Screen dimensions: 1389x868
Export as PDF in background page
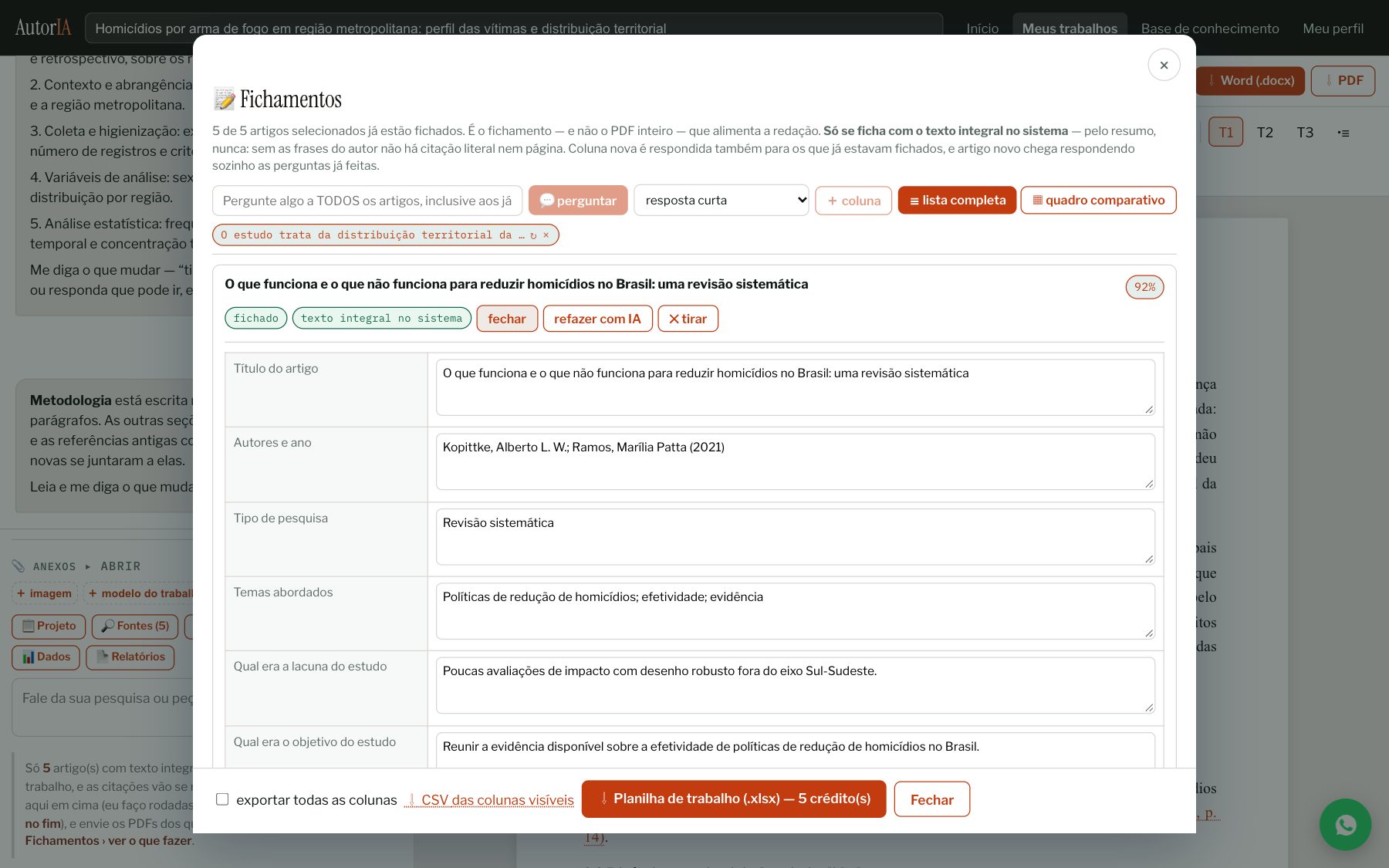click(1343, 81)
